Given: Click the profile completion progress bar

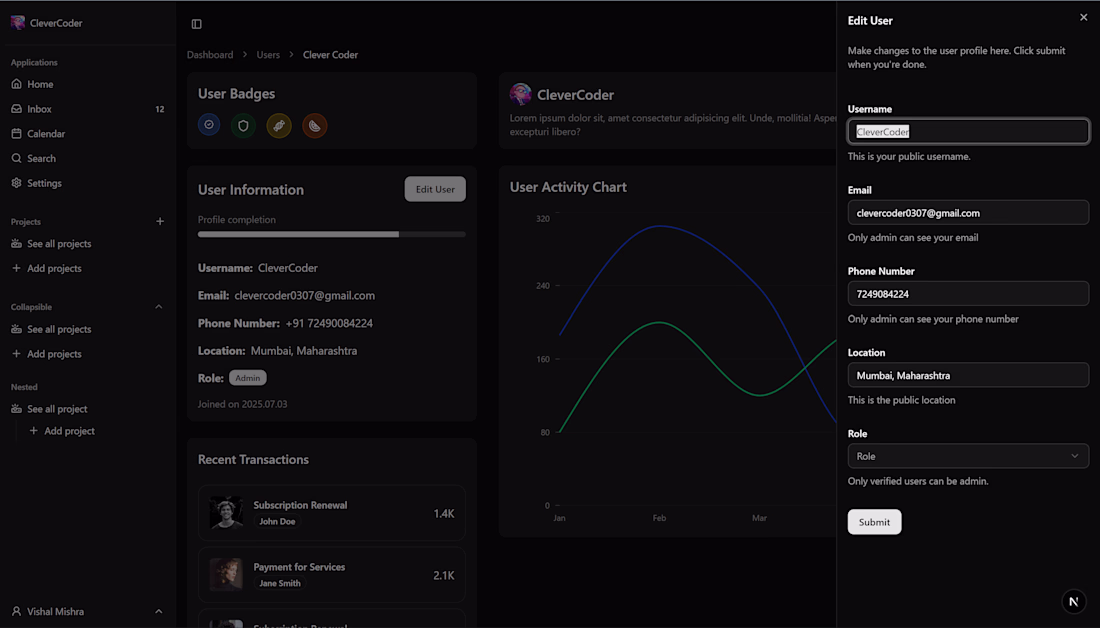Looking at the screenshot, I should coord(332,234).
